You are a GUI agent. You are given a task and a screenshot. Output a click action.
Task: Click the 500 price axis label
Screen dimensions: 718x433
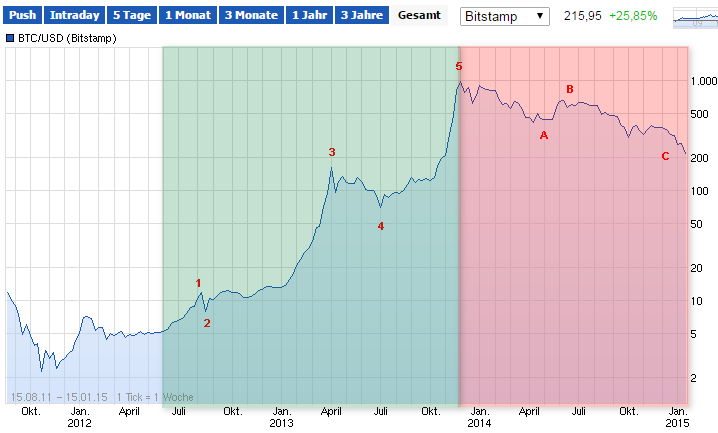699,114
